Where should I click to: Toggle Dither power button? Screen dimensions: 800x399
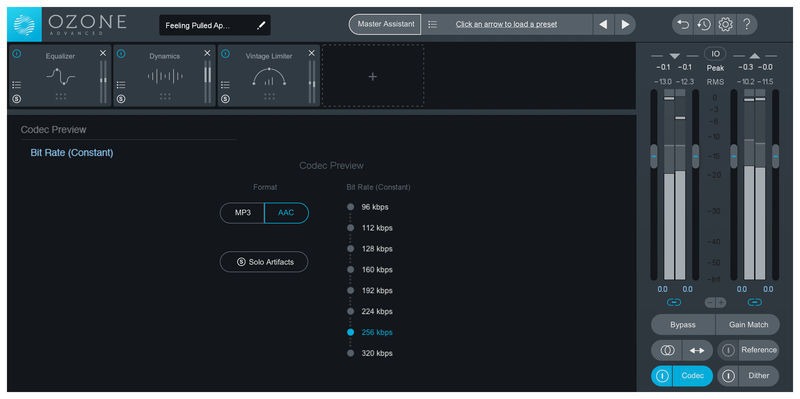click(729, 376)
